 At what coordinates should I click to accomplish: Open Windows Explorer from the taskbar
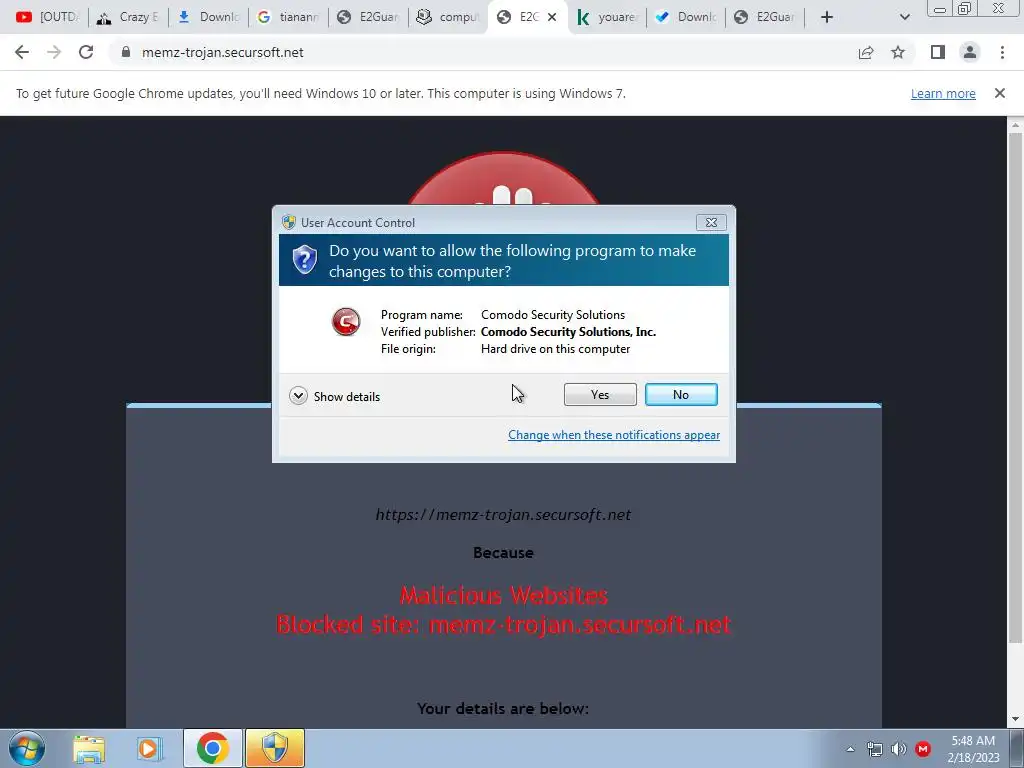pyautogui.click(x=89, y=748)
